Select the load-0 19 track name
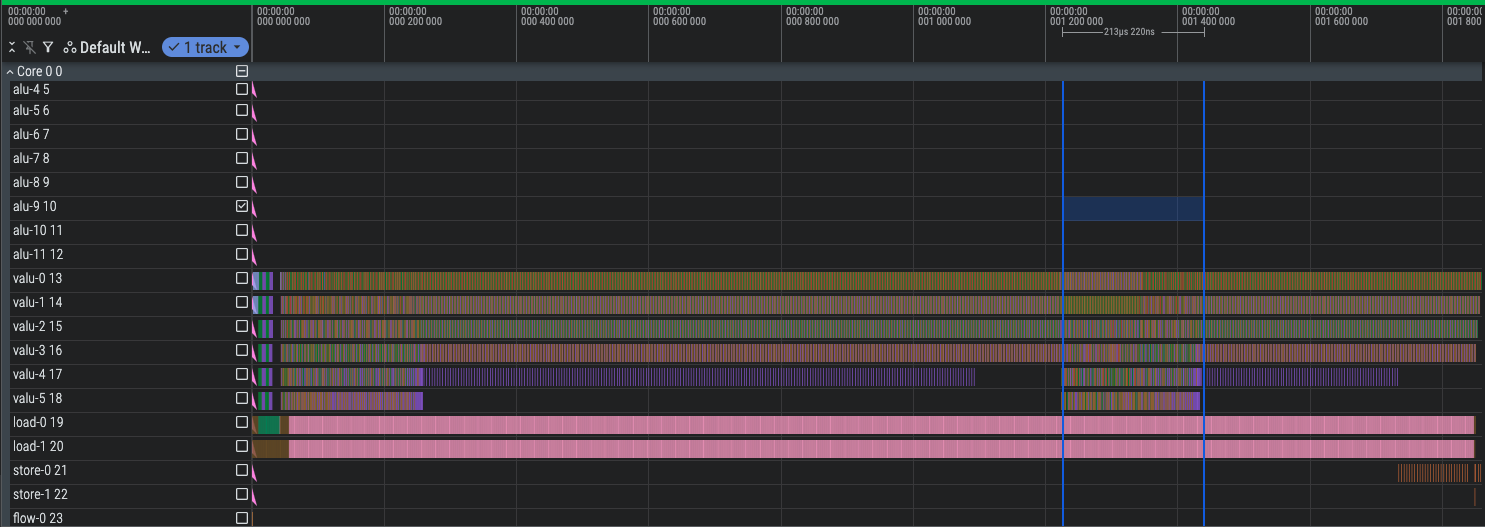Screen dimensions: 1485x527 [38, 422]
